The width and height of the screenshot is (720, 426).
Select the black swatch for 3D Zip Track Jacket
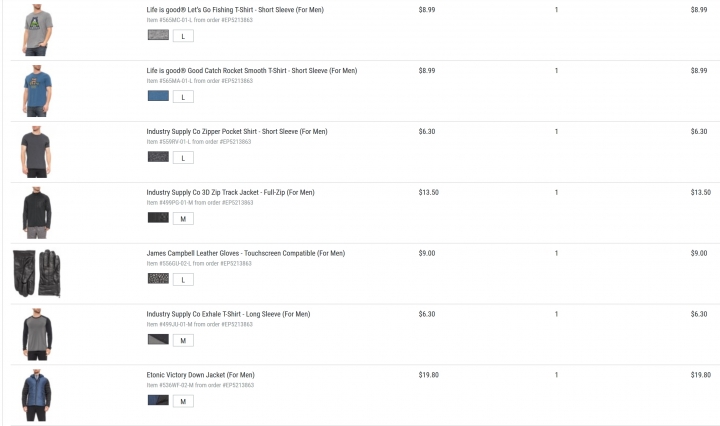click(x=158, y=218)
